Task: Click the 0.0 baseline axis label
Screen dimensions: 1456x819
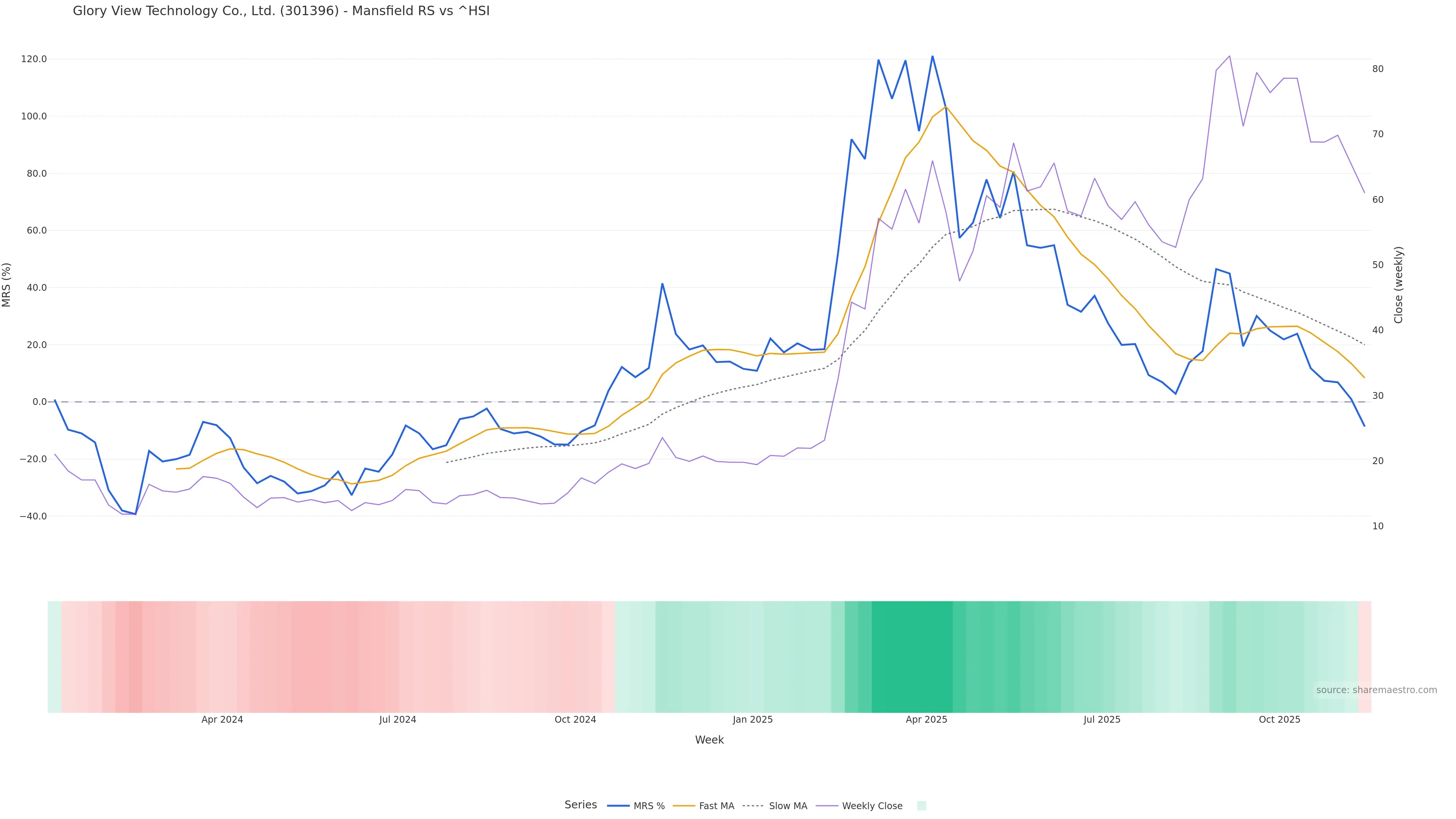Action: (x=39, y=402)
